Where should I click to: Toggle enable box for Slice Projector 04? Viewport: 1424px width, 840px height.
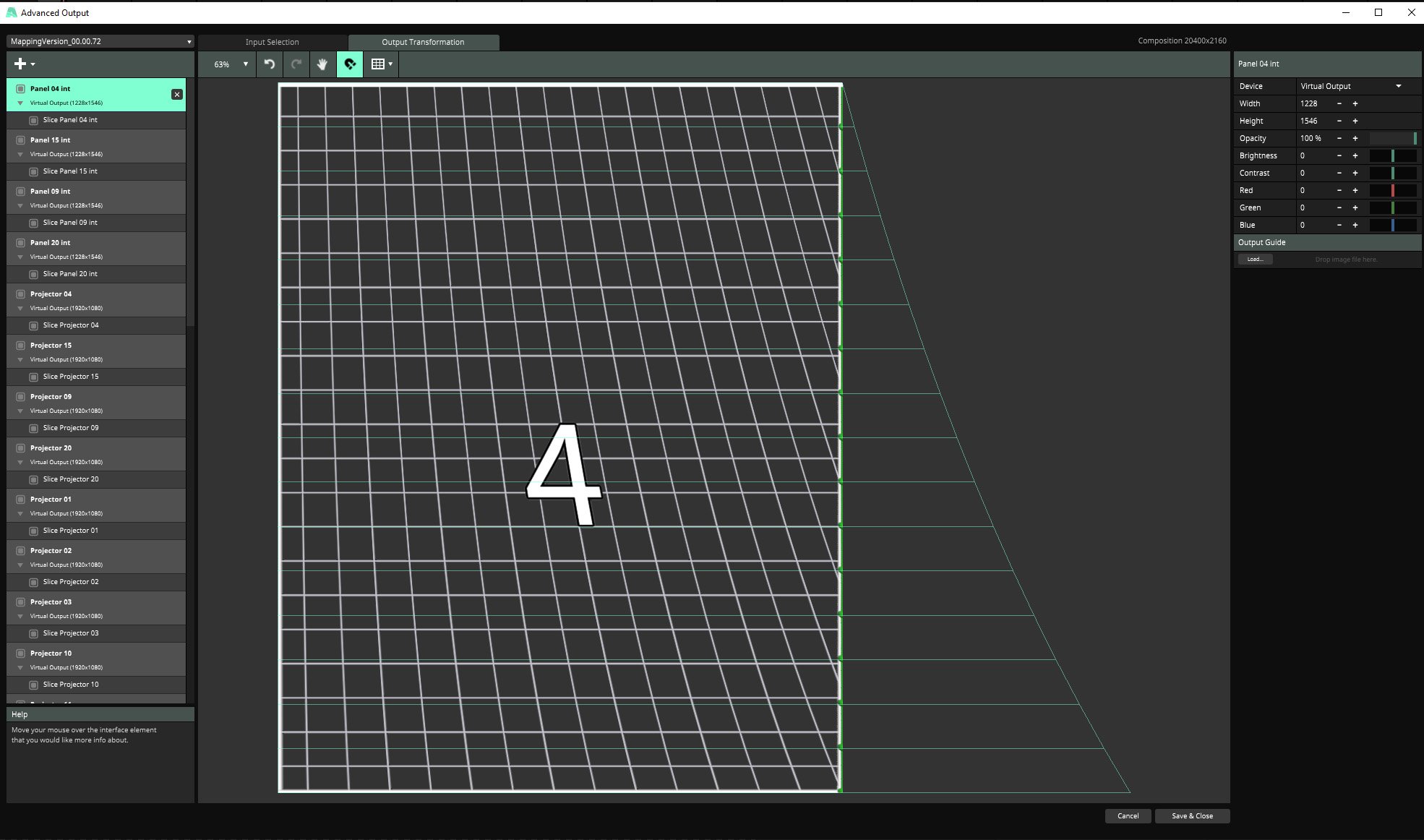[33, 325]
